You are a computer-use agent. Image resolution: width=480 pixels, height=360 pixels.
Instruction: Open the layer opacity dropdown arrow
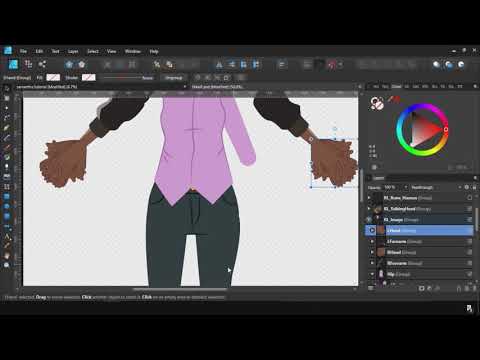(x=406, y=187)
